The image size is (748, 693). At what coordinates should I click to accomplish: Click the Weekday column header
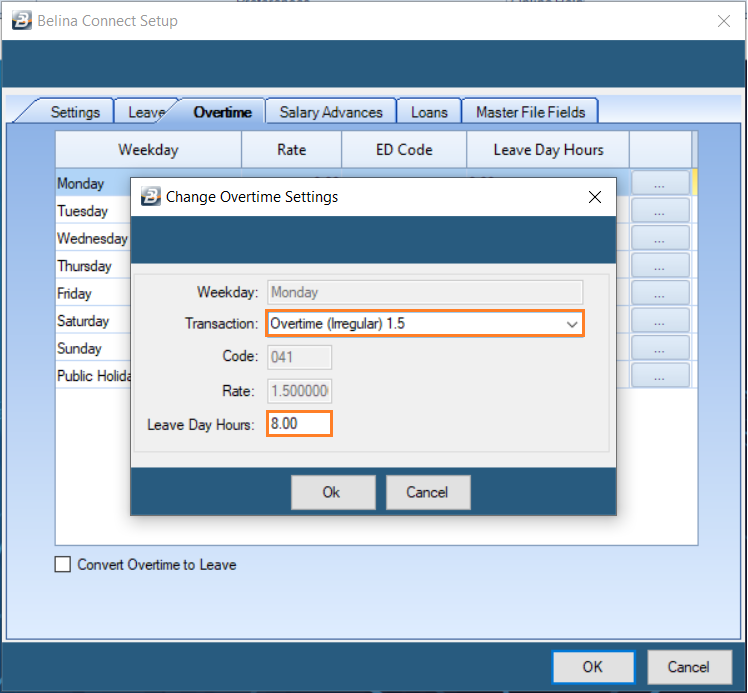click(148, 150)
